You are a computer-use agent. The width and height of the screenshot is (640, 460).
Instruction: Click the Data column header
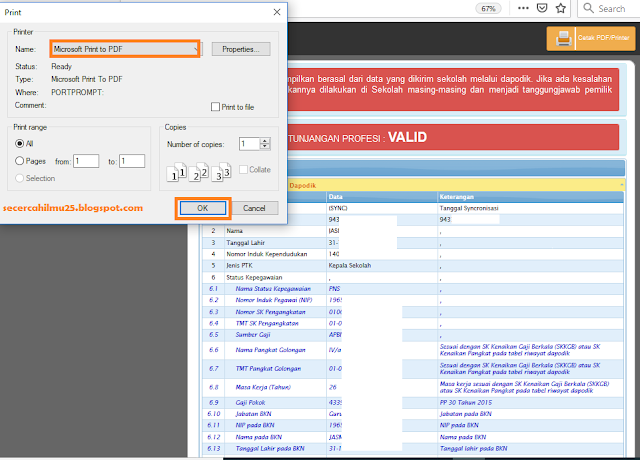click(336, 197)
